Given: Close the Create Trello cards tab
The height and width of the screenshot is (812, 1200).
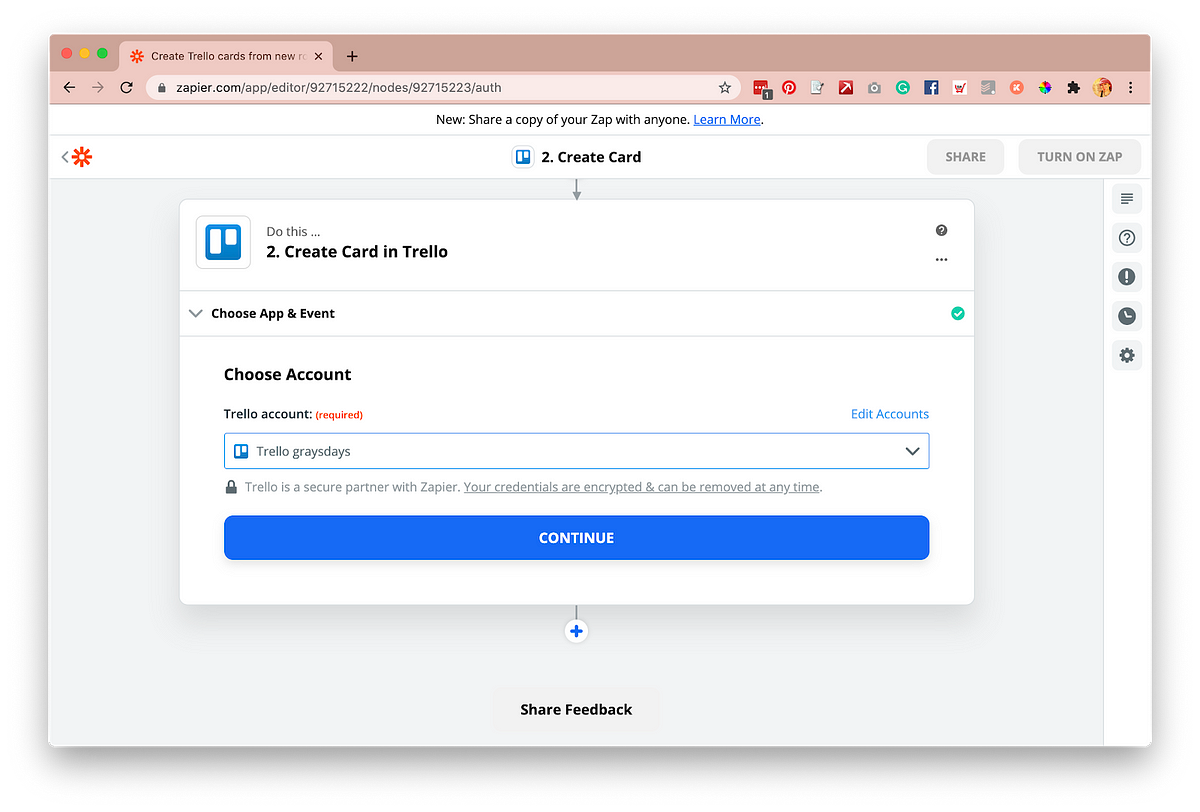Looking at the screenshot, I should click(318, 56).
